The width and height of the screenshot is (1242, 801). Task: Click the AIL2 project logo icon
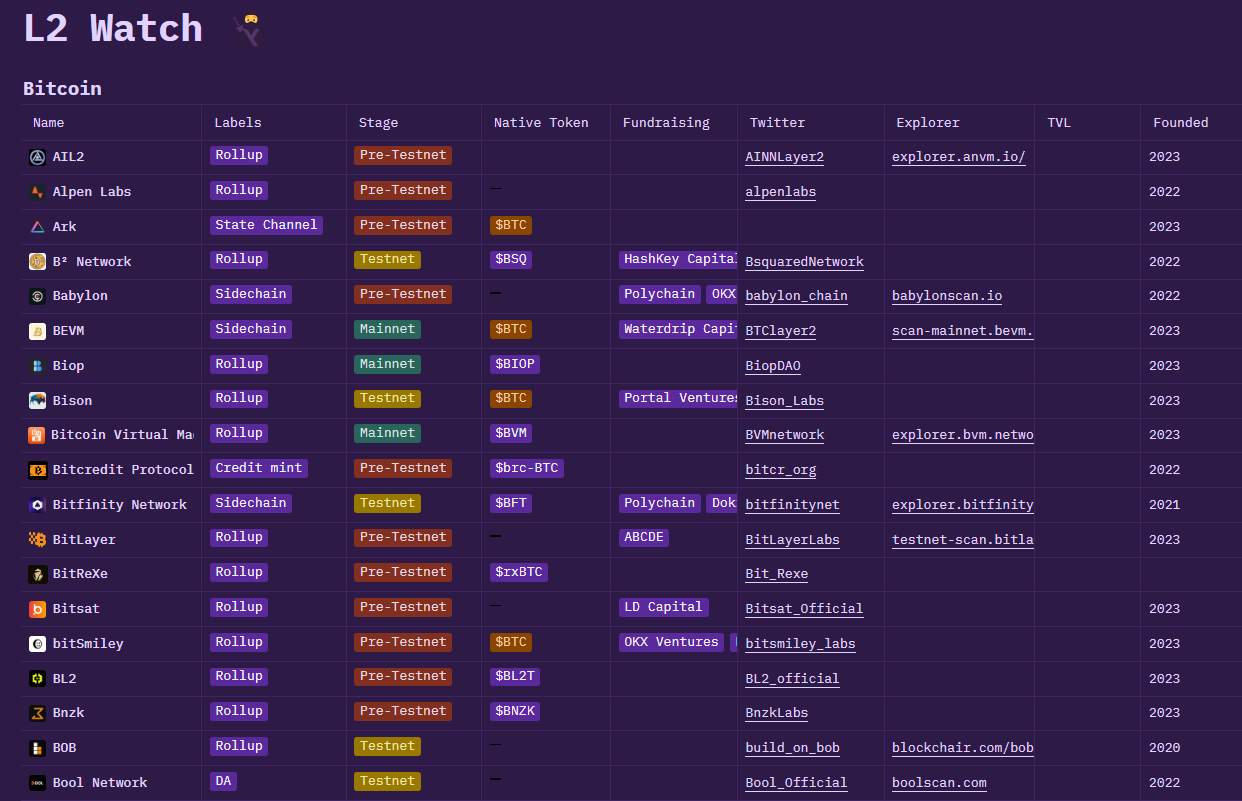pyautogui.click(x=37, y=157)
